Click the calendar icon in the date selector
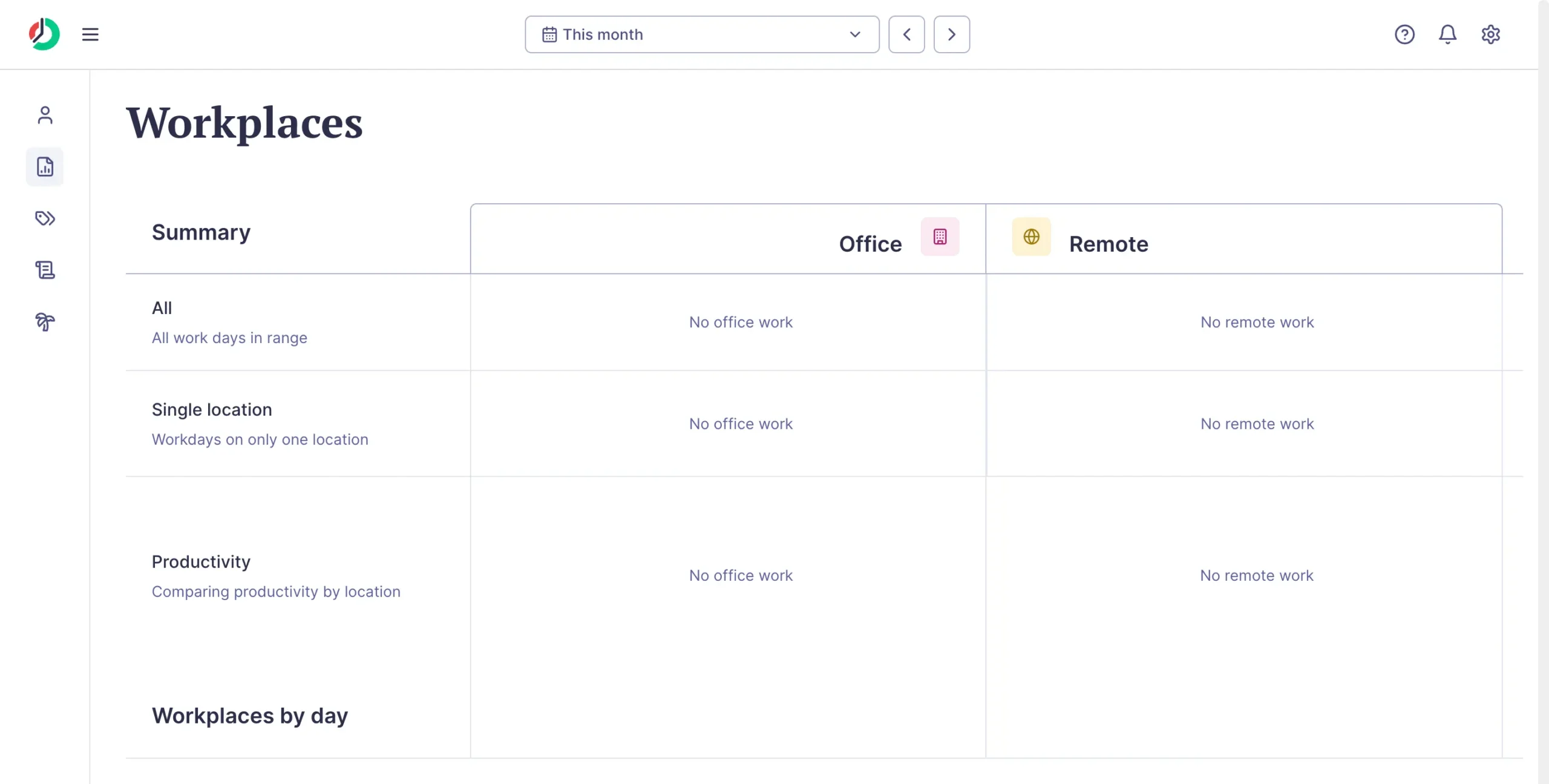Screen dimensions: 1549x784 (x=549, y=34)
